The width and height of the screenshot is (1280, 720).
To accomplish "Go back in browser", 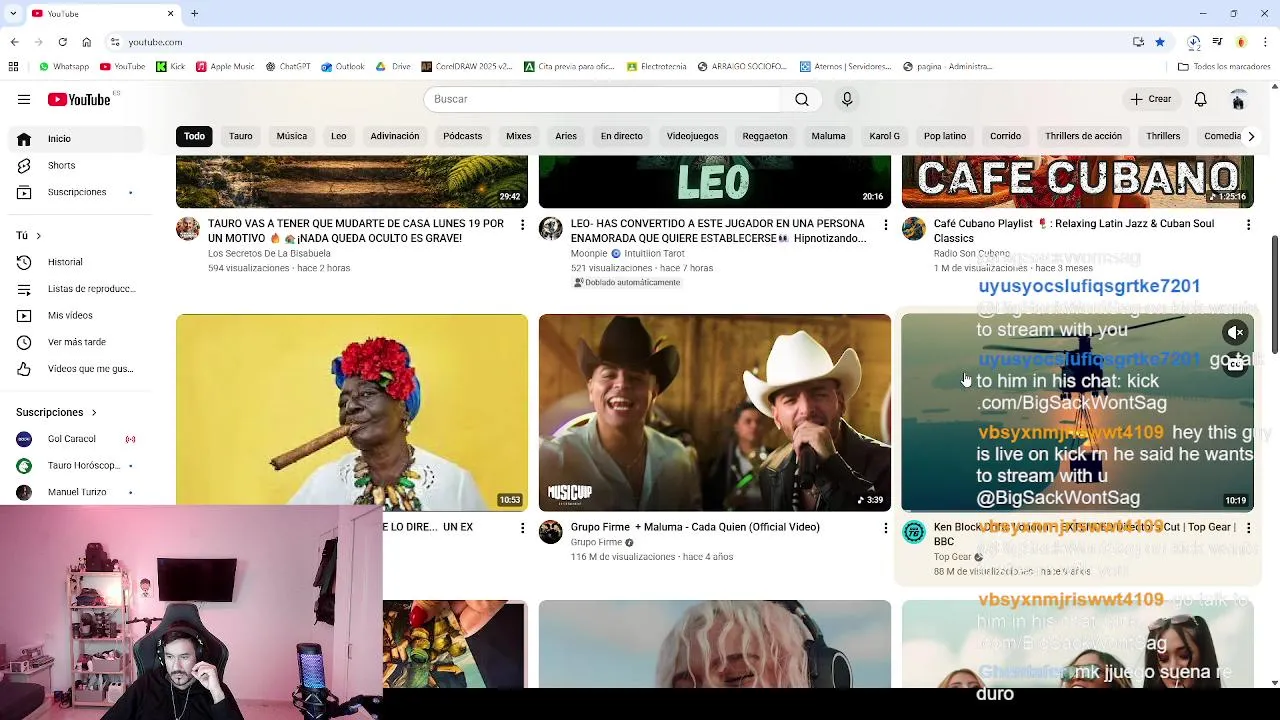I will (x=14, y=42).
